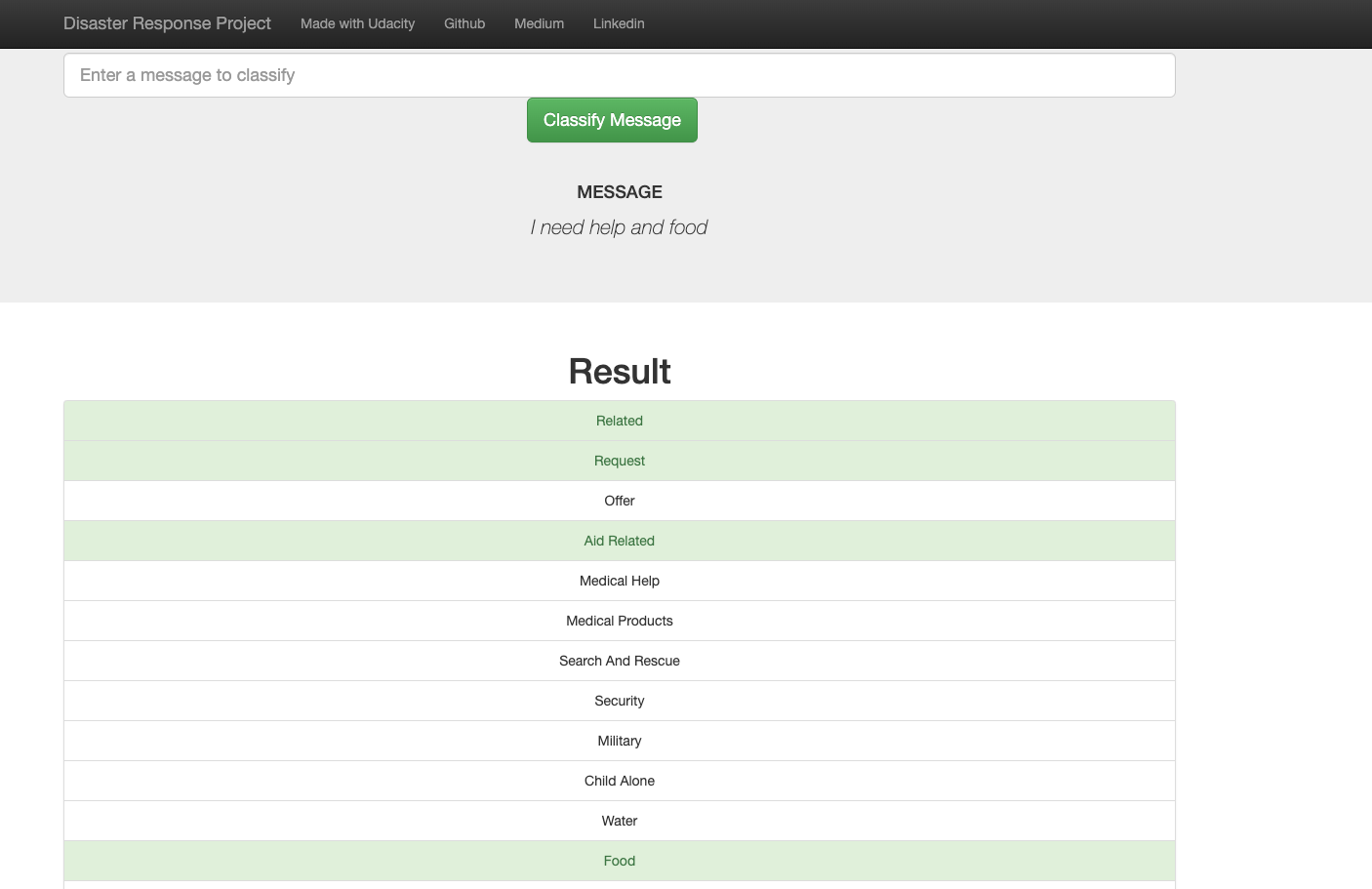Select the highlighted Aid Related row

tap(619, 540)
